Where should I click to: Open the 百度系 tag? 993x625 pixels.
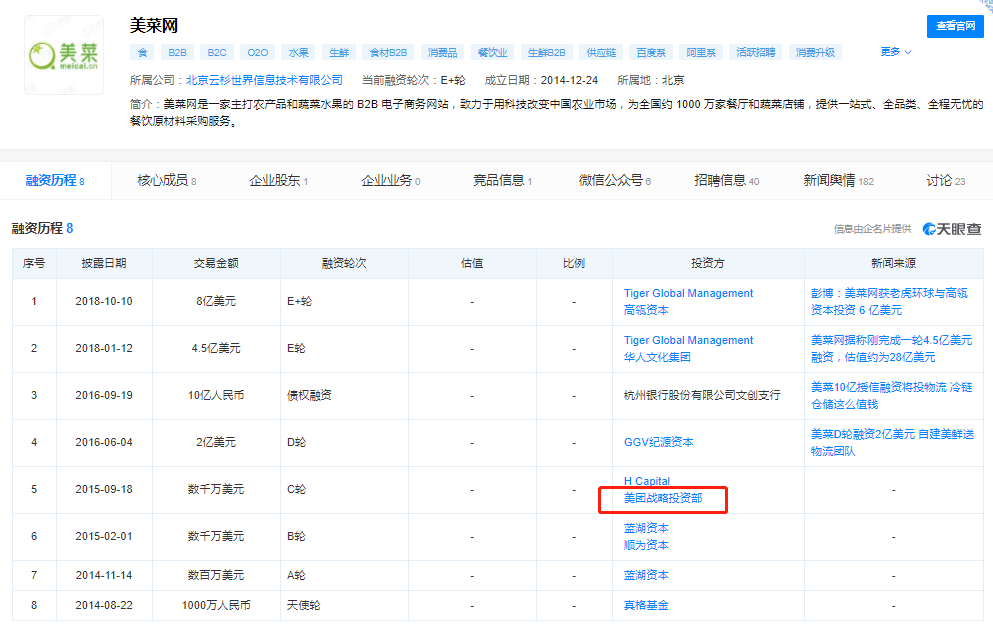tap(650, 53)
